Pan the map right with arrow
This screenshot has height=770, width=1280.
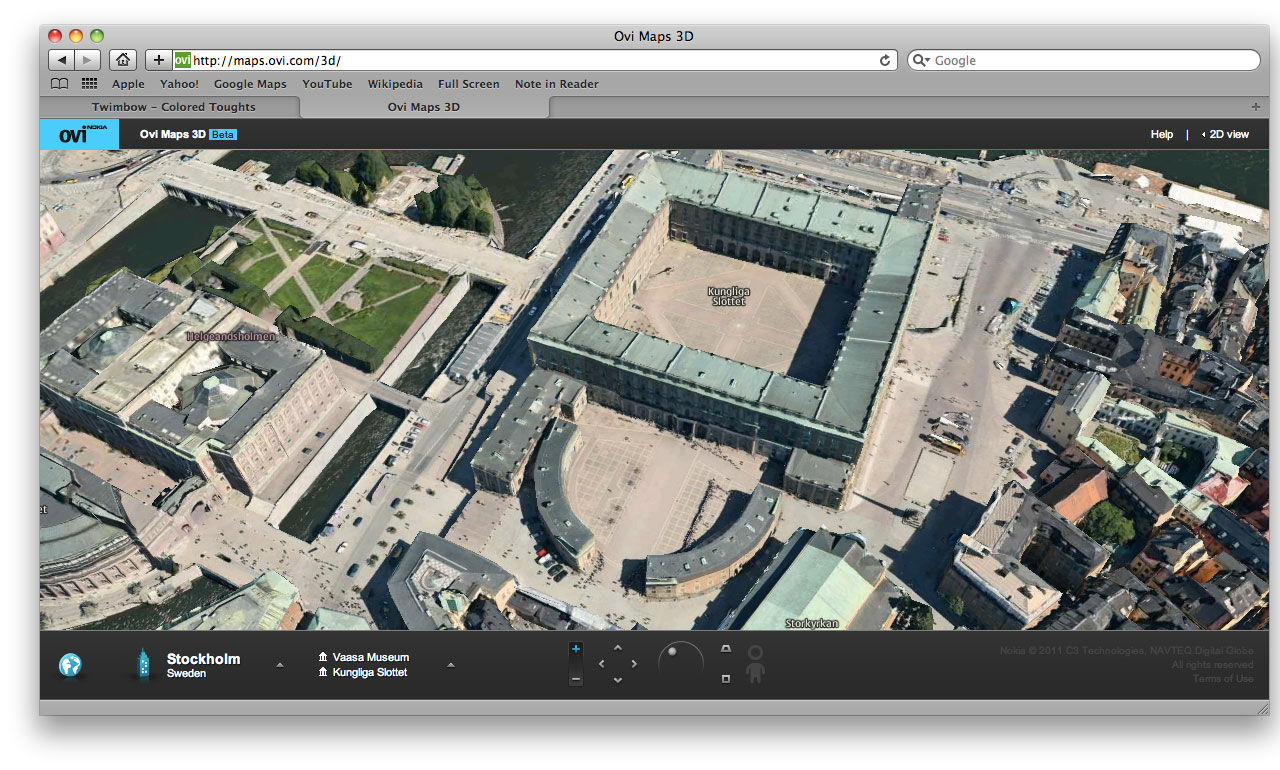pyautogui.click(x=634, y=664)
